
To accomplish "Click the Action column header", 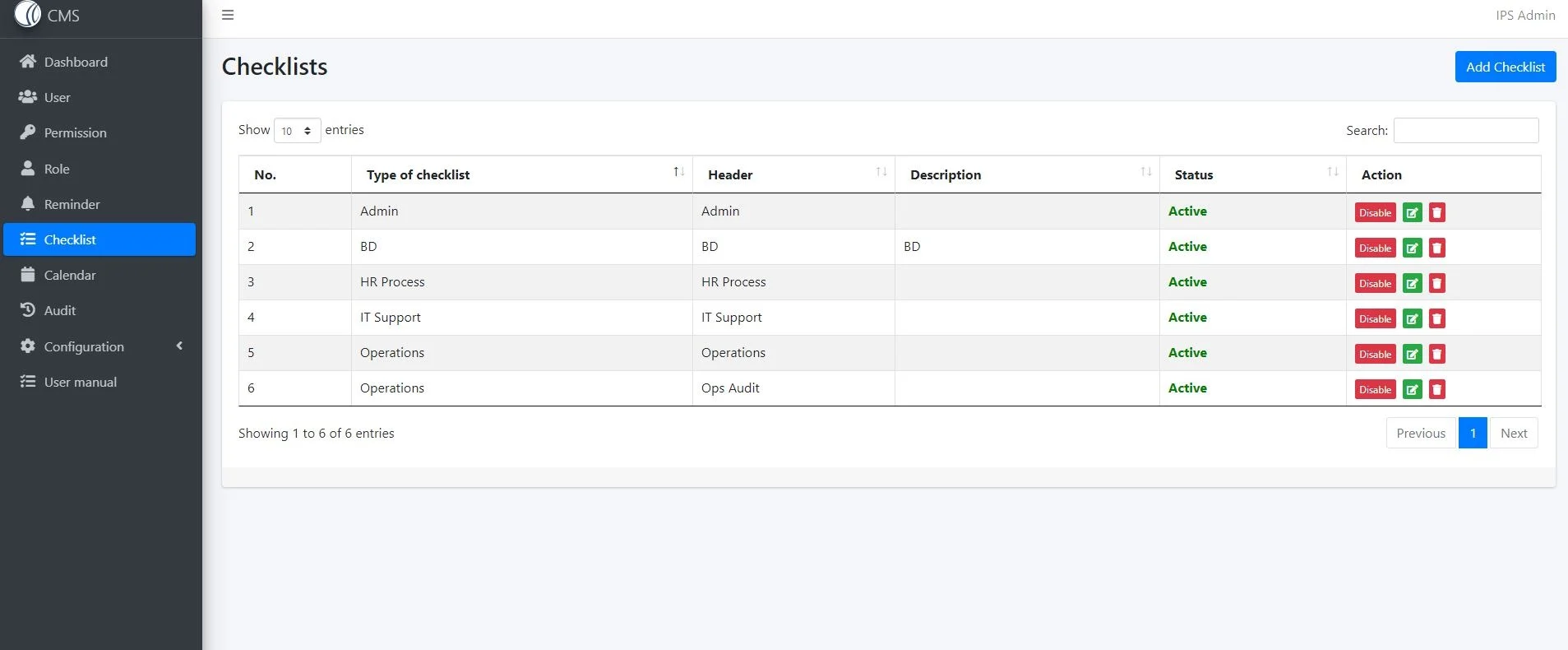I will tap(1443, 174).
